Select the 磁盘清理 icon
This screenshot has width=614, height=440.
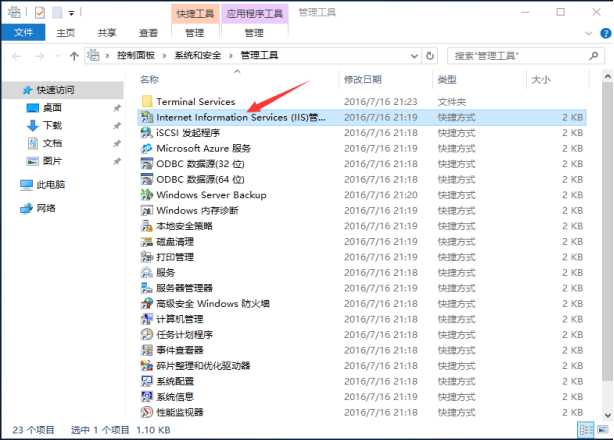(x=147, y=242)
